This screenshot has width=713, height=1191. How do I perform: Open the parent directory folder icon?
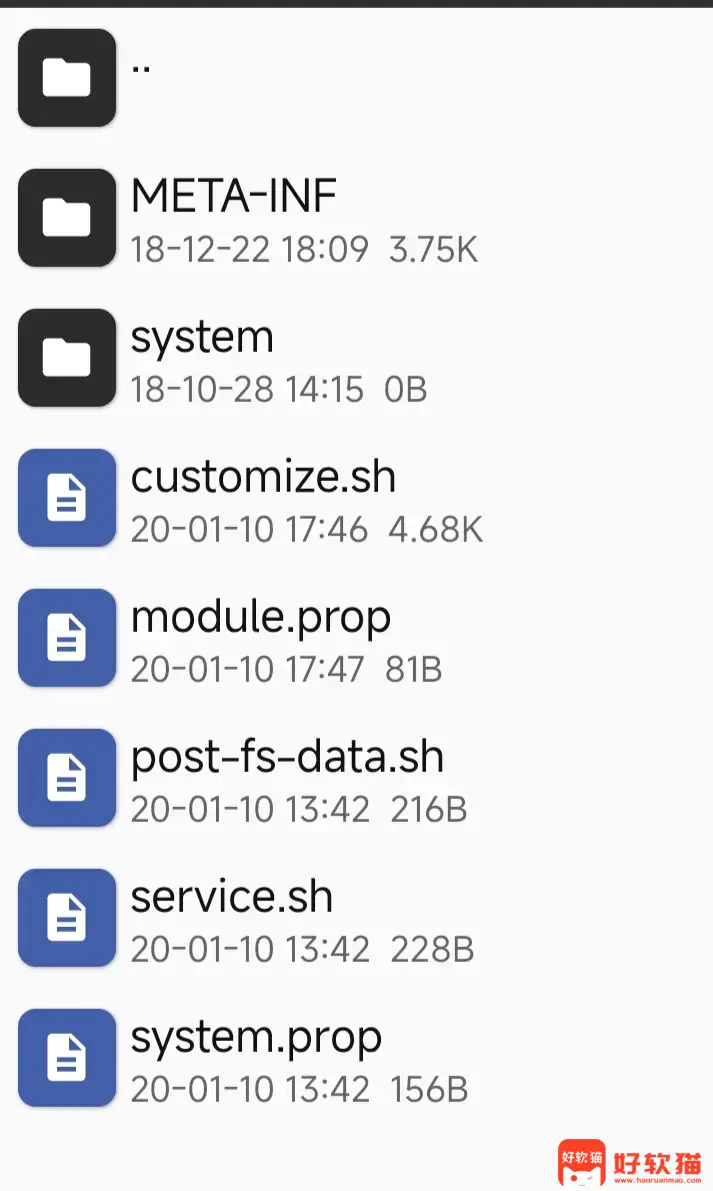[67, 77]
